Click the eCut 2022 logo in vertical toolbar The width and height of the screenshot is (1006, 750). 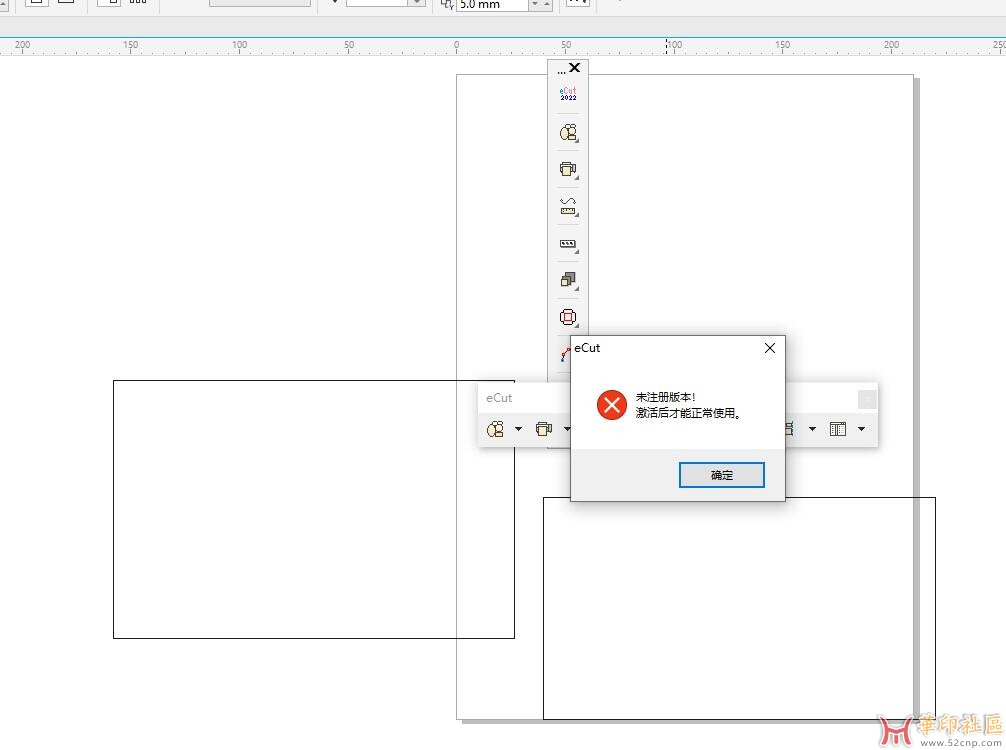tap(568, 94)
